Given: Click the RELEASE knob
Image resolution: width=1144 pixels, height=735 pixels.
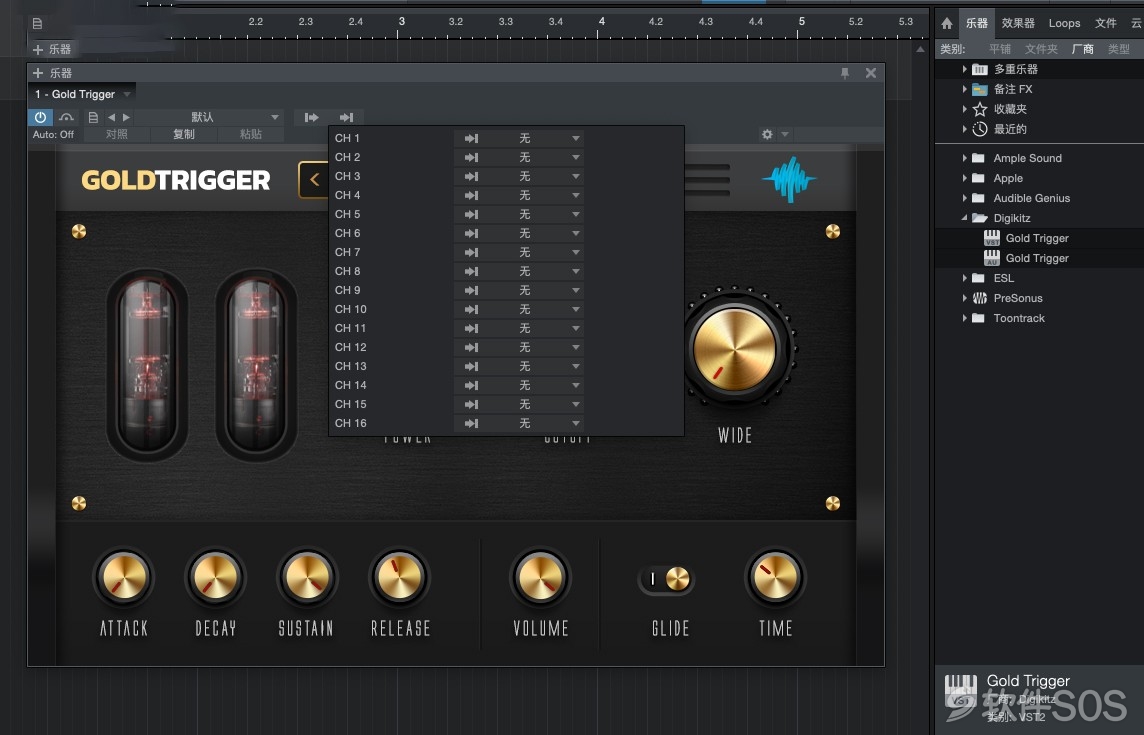Looking at the screenshot, I should [x=399, y=577].
